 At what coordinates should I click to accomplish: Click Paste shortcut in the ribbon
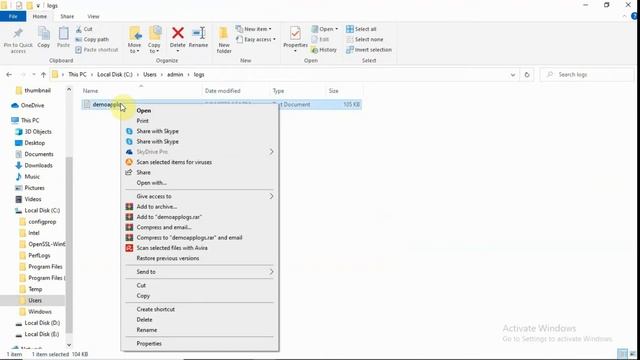pos(97,49)
